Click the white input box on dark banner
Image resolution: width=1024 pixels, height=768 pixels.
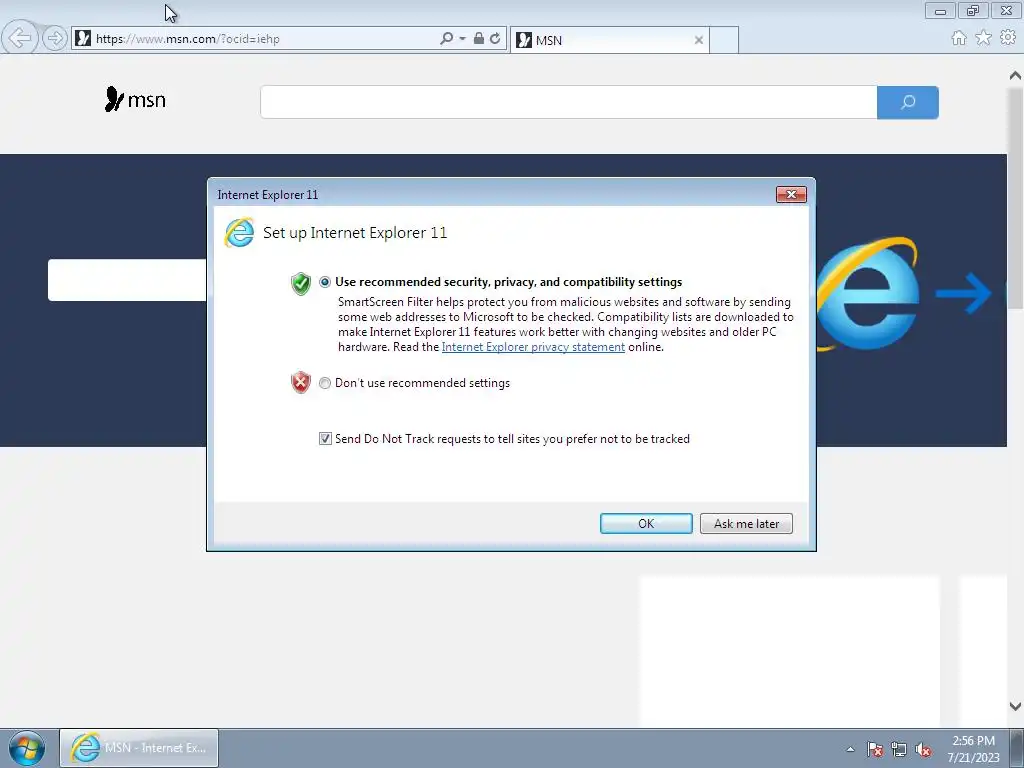coord(127,280)
